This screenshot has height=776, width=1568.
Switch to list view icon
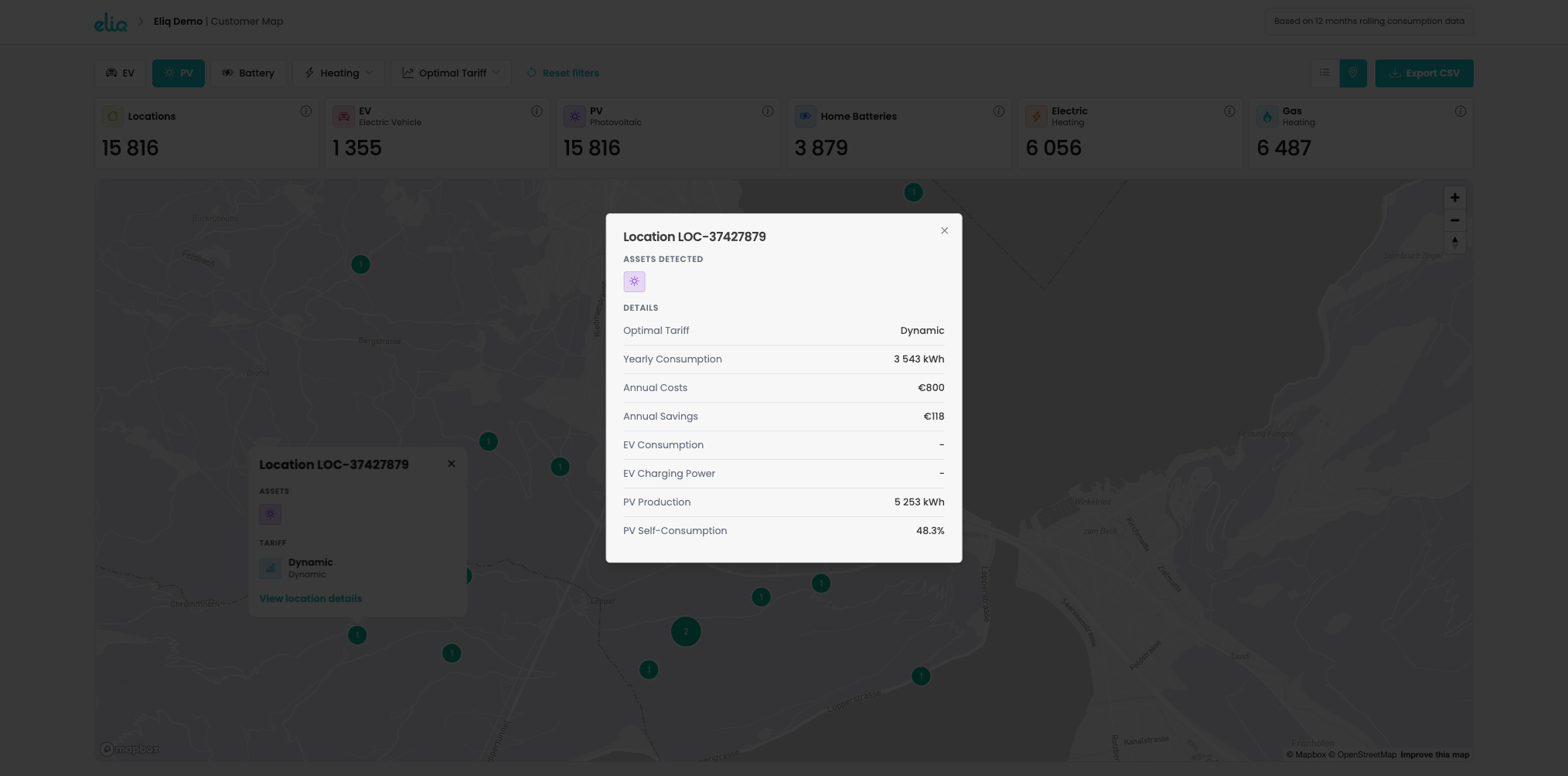(x=1324, y=73)
